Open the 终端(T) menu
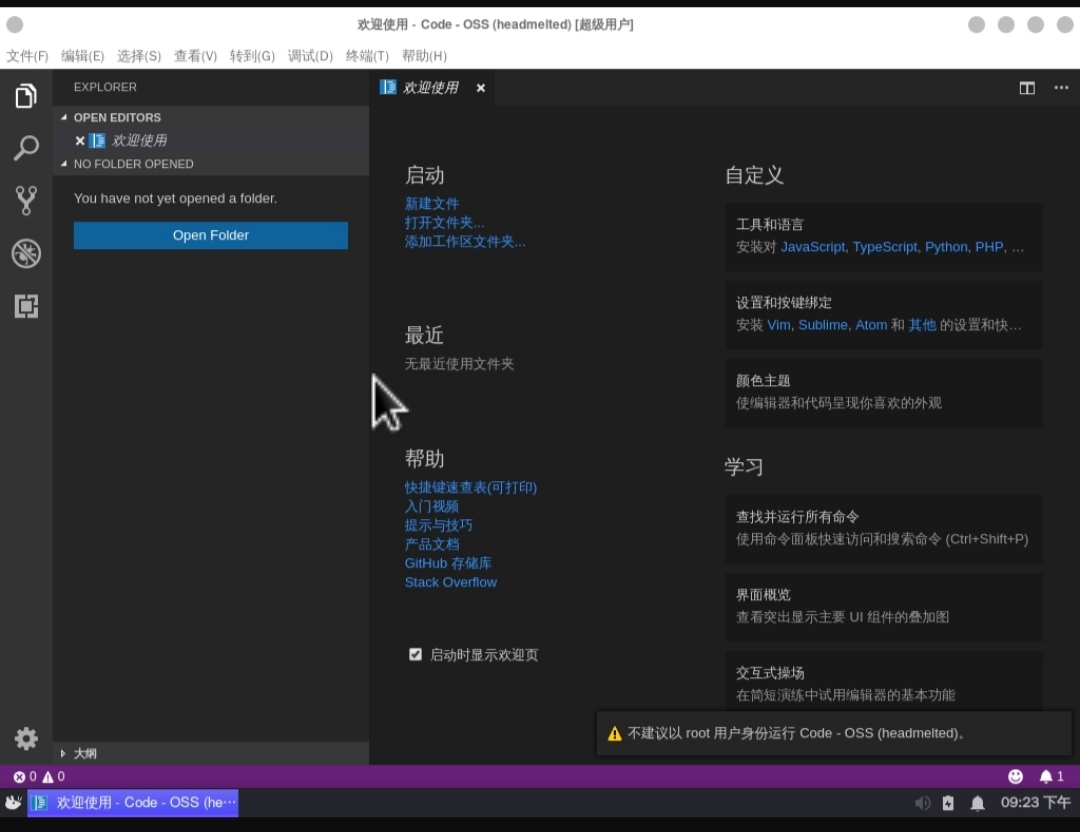 tap(367, 56)
